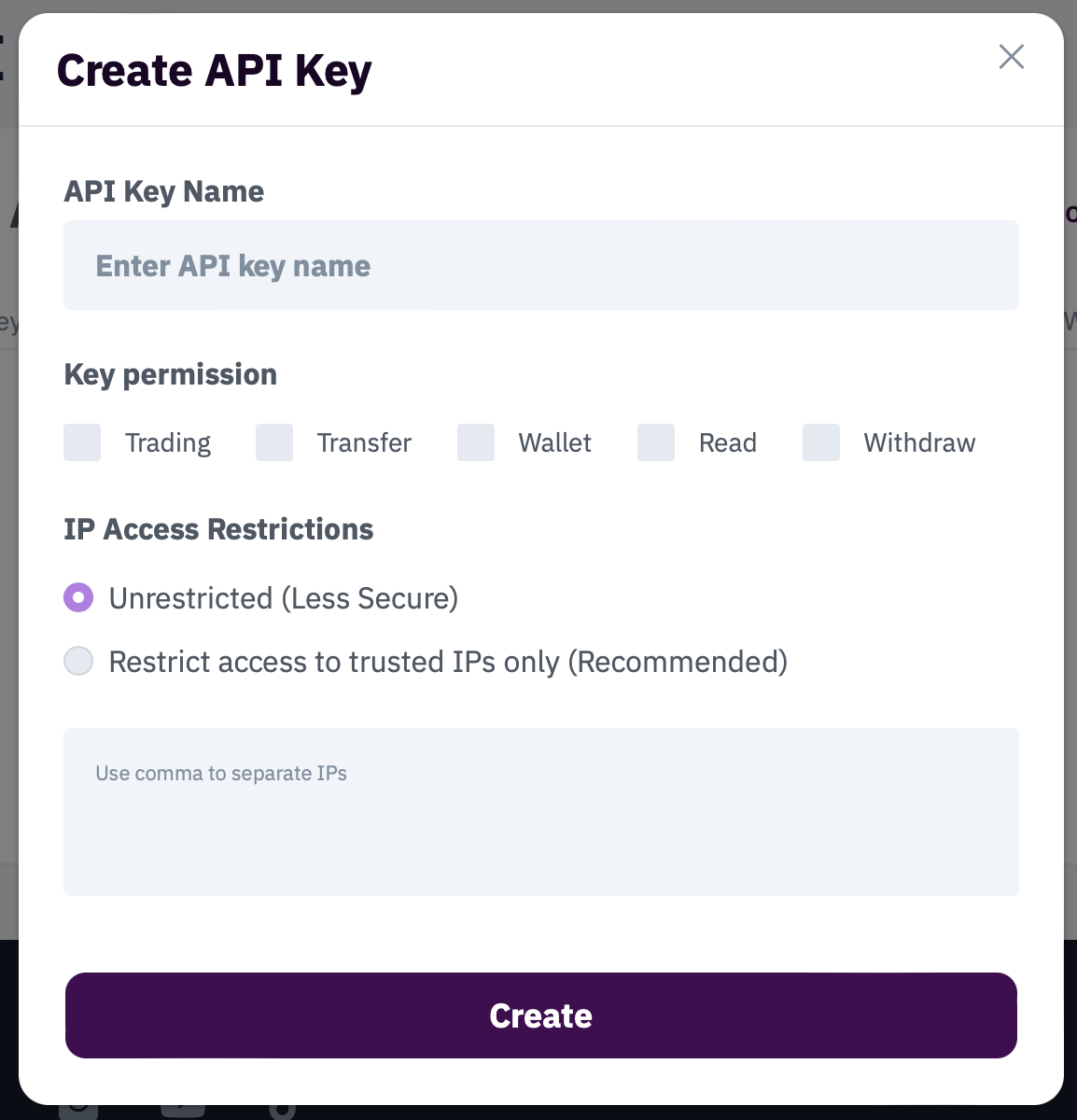This screenshot has height=1120, width=1077.
Task: Check the Wallet permission box
Action: click(476, 442)
